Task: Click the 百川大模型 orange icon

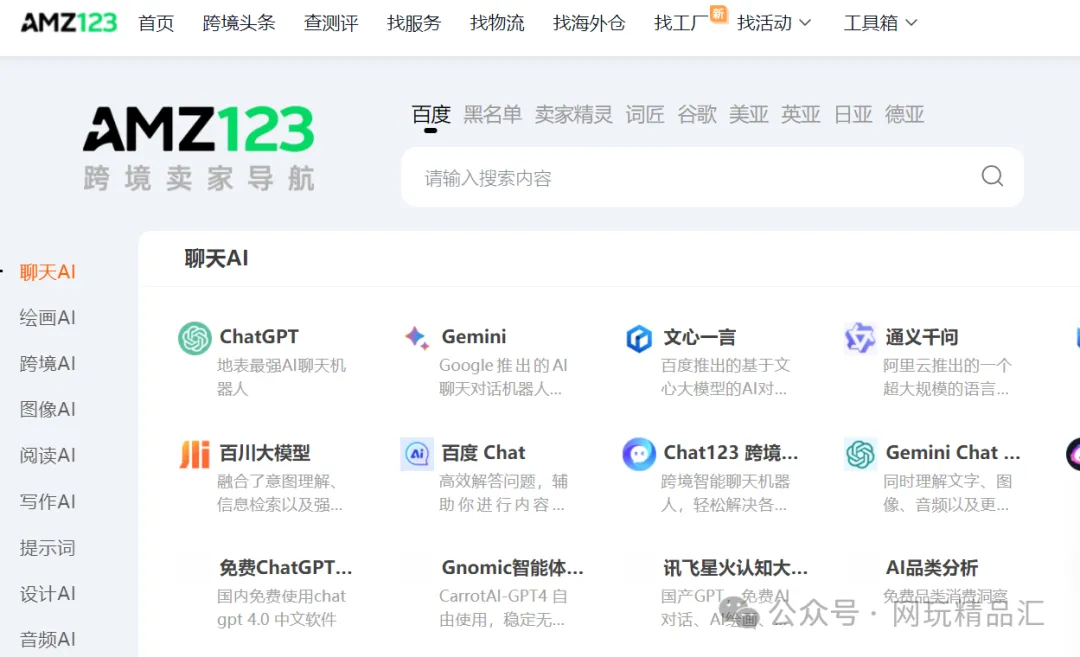Action: 194,453
